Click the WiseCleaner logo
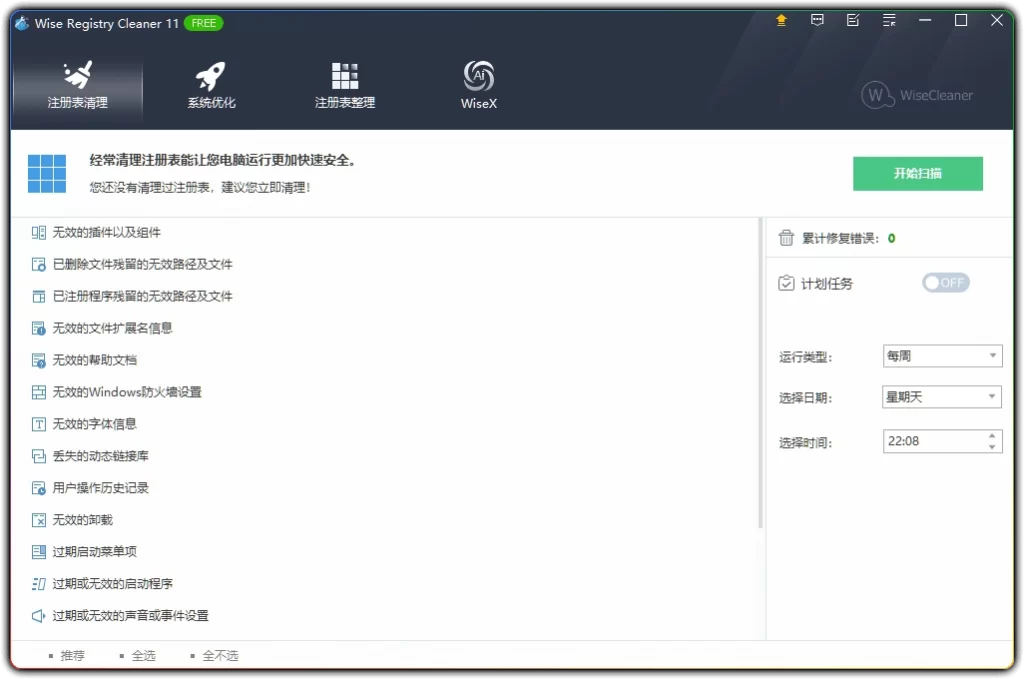The image size is (1024, 679). click(915, 96)
